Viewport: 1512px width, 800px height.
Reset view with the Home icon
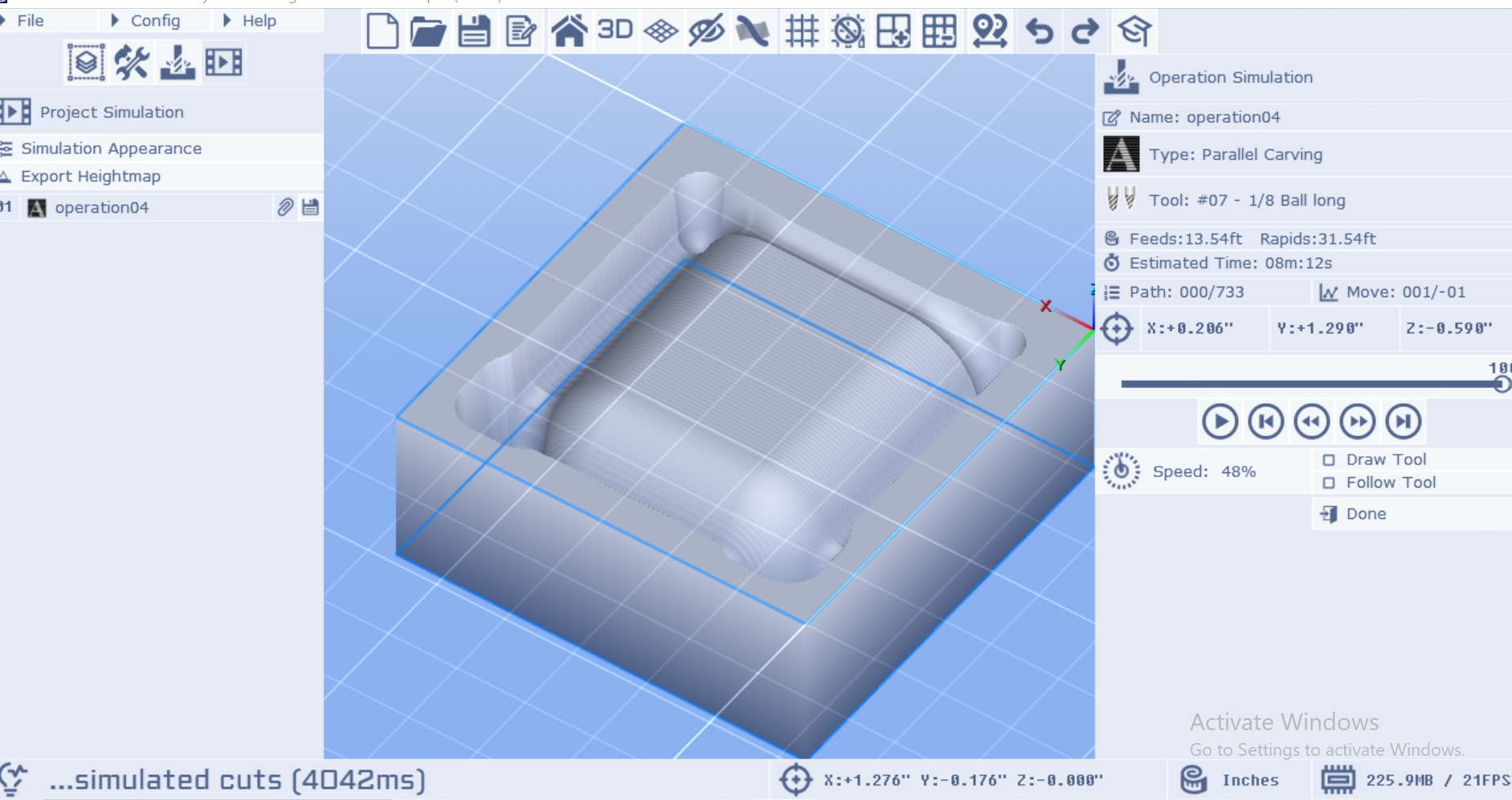(568, 31)
